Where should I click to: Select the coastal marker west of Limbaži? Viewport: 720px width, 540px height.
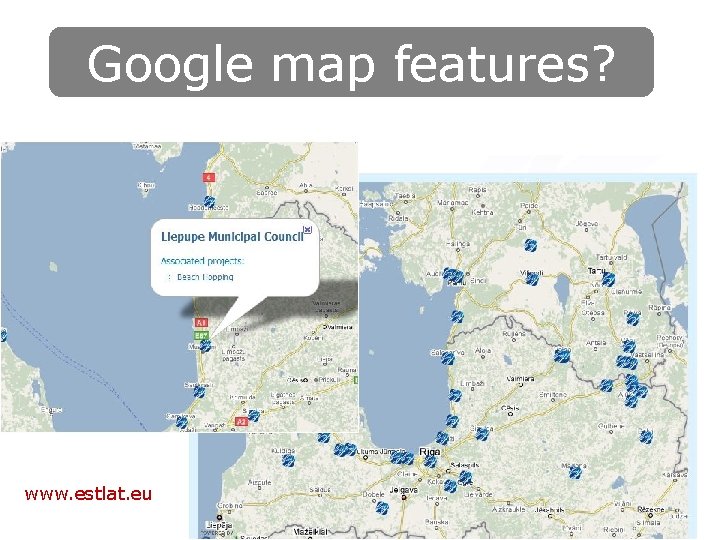[455, 395]
